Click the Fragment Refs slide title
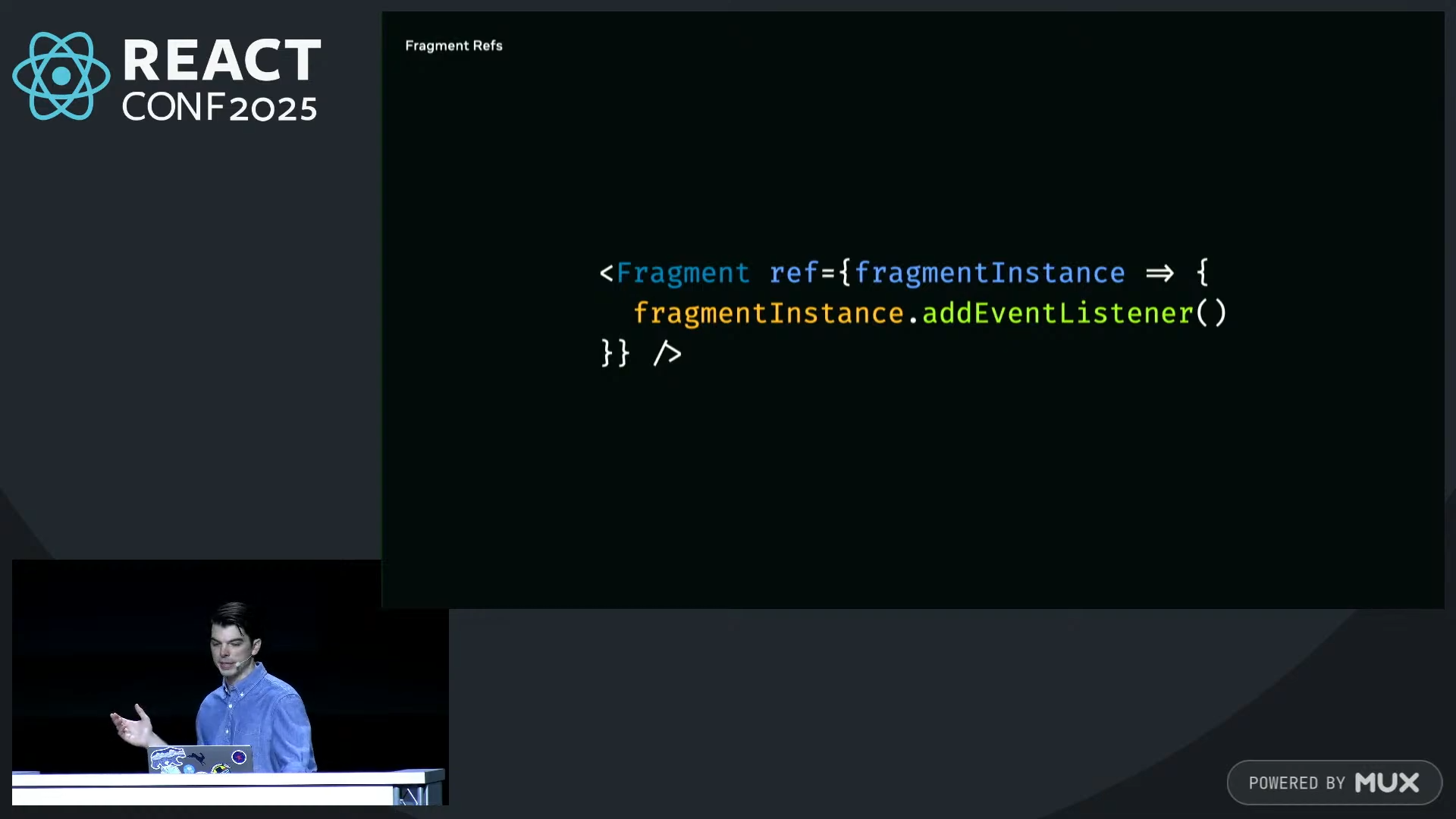1456x819 pixels. (x=453, y=45)
